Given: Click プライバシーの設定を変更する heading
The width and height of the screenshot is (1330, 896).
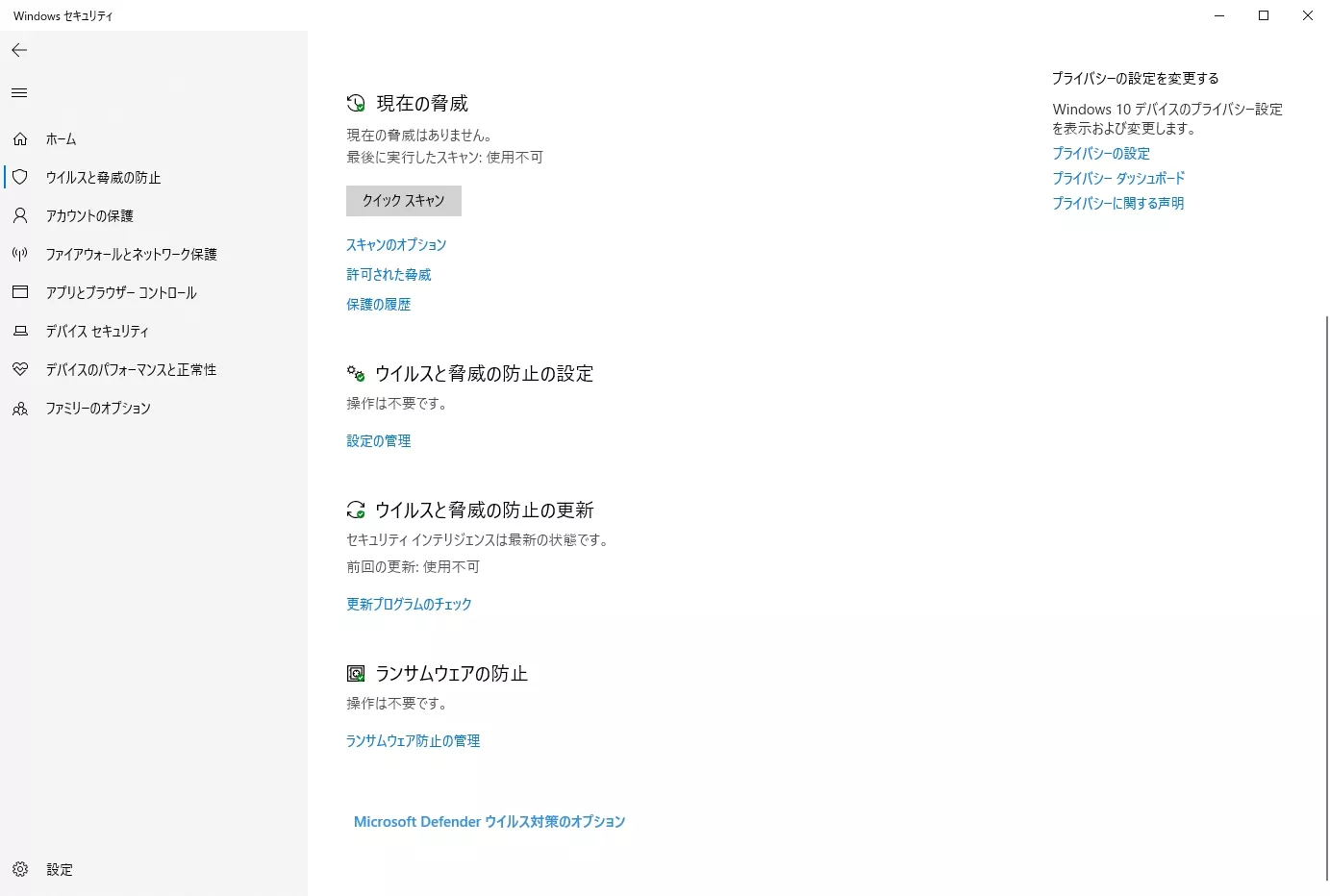Looking at the screenshot, I should (x=1136, y=79).
